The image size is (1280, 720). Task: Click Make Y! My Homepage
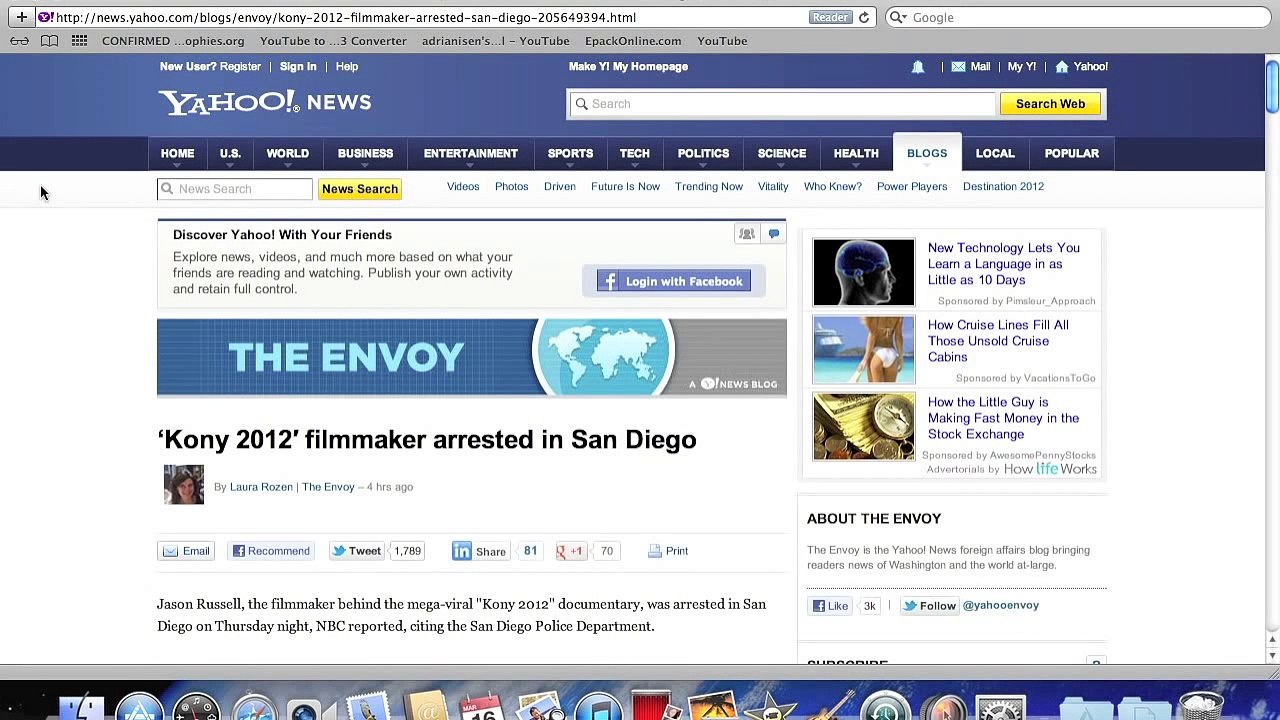[x=628, y=67]
